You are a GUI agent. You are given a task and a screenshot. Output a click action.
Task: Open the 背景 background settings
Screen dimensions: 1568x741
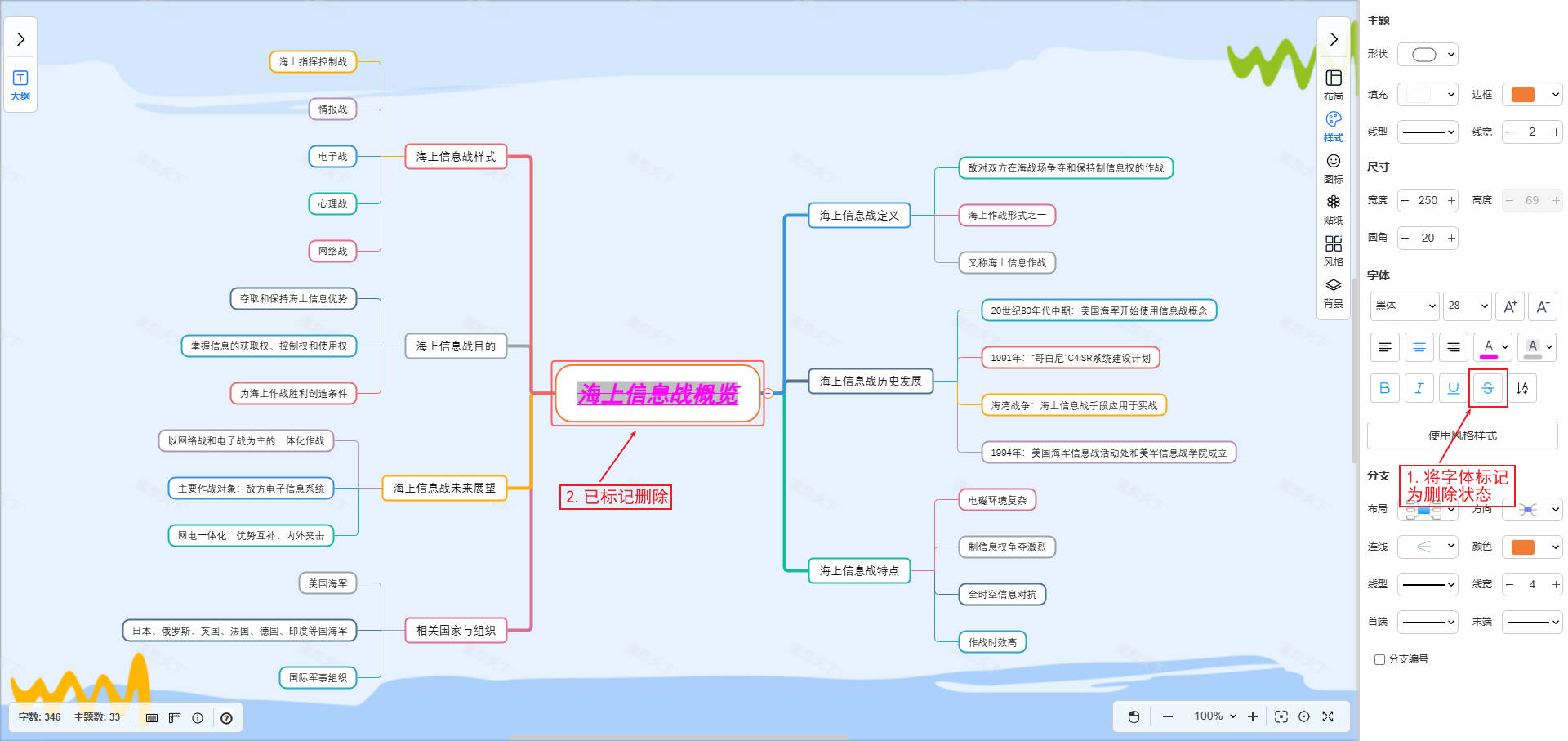click(1333, 292)
